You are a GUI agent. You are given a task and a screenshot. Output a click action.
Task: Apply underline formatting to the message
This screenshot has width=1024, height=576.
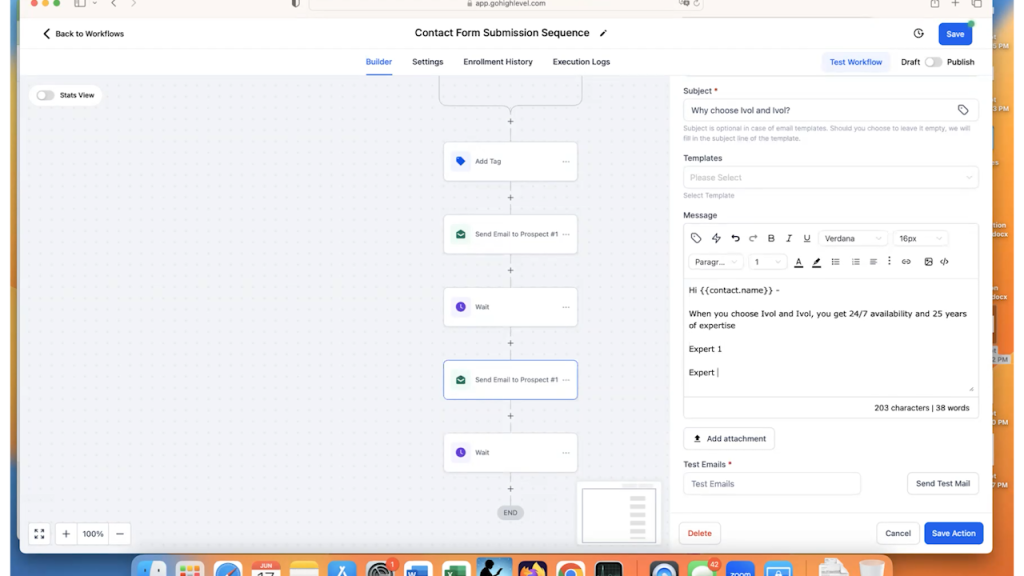click(x=807, y=238)
